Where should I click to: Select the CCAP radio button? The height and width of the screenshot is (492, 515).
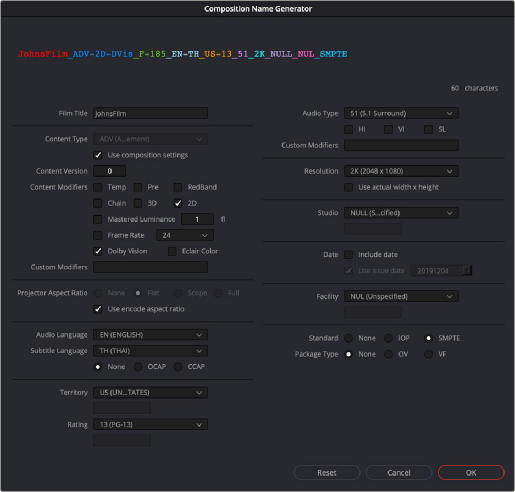point(178,367)
